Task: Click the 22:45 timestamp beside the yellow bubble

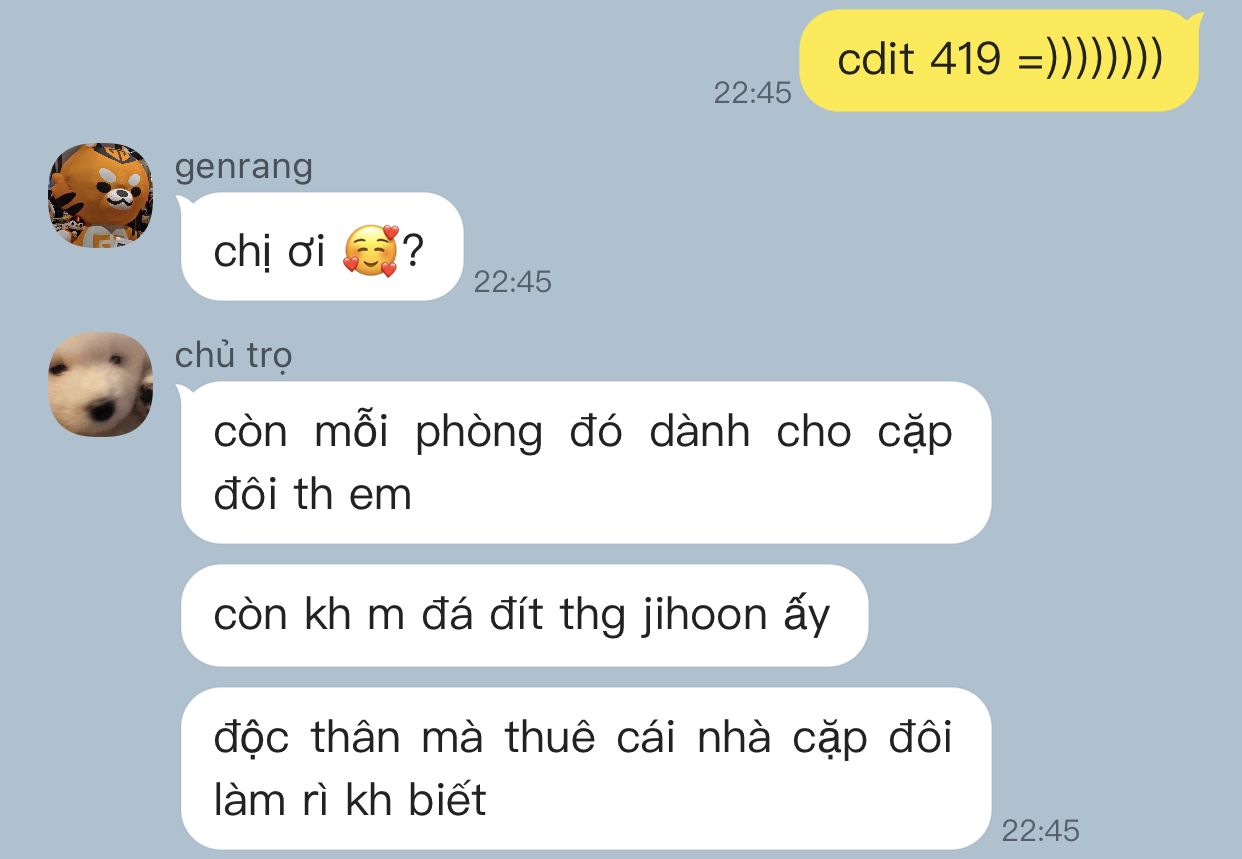Action: (752, 93)
